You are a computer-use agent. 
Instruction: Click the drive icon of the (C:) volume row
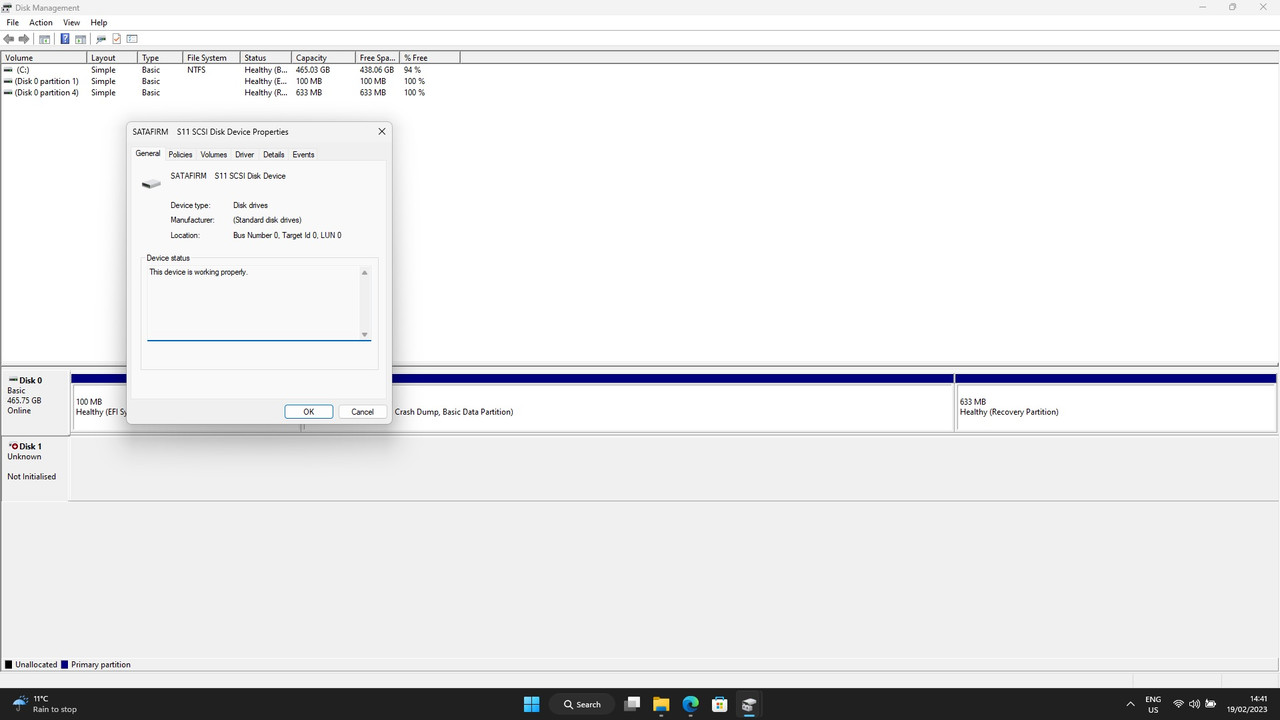(x=8, y=70)
